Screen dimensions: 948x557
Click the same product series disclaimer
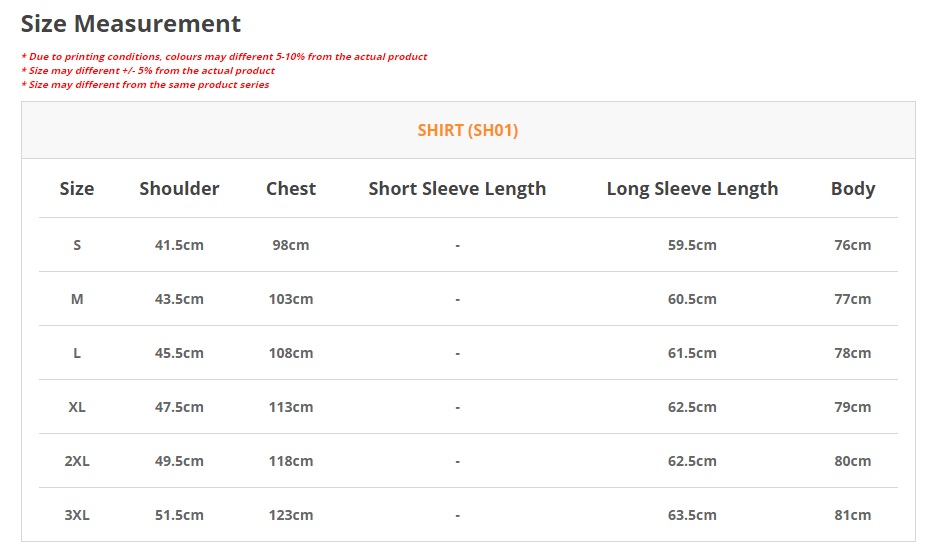tap(145, 85)
